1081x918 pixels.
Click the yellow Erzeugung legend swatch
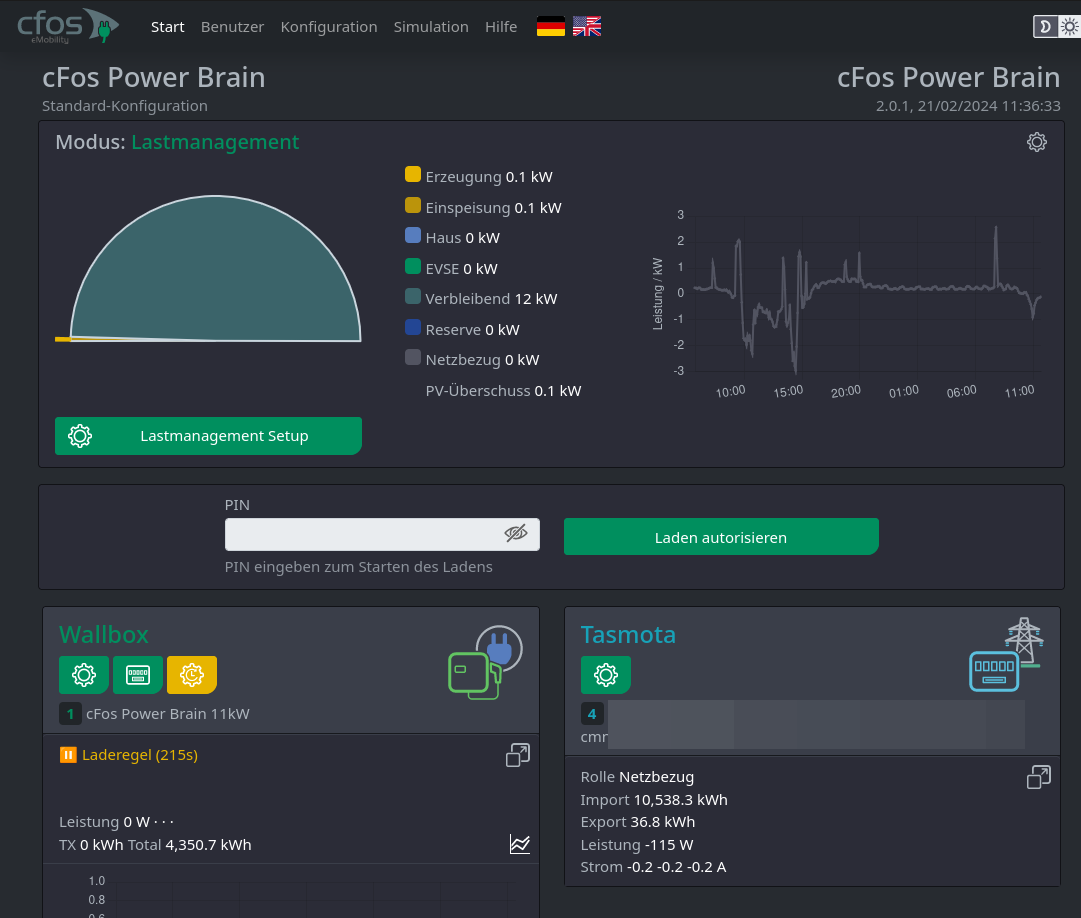pos(413,174)
